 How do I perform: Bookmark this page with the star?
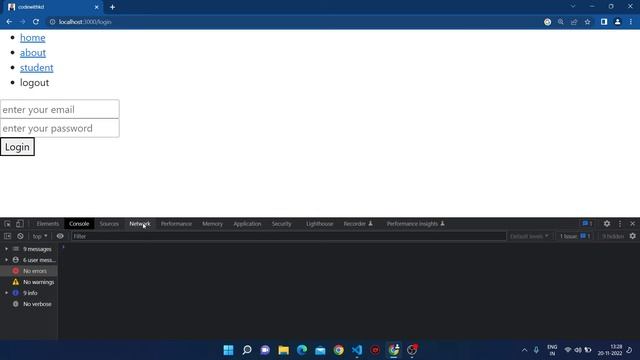[x=587, y=22]
